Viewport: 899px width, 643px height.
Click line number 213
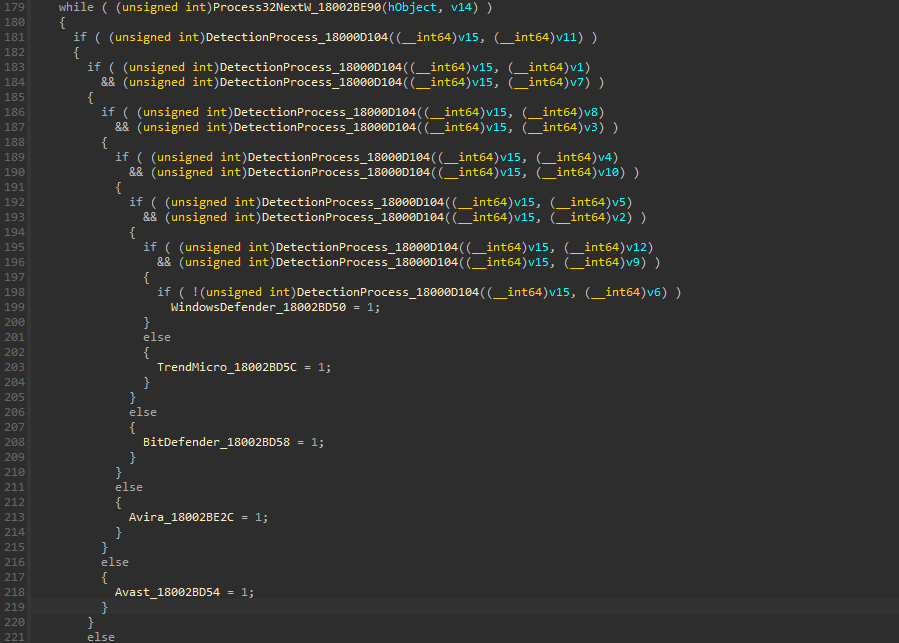[15, 517]
